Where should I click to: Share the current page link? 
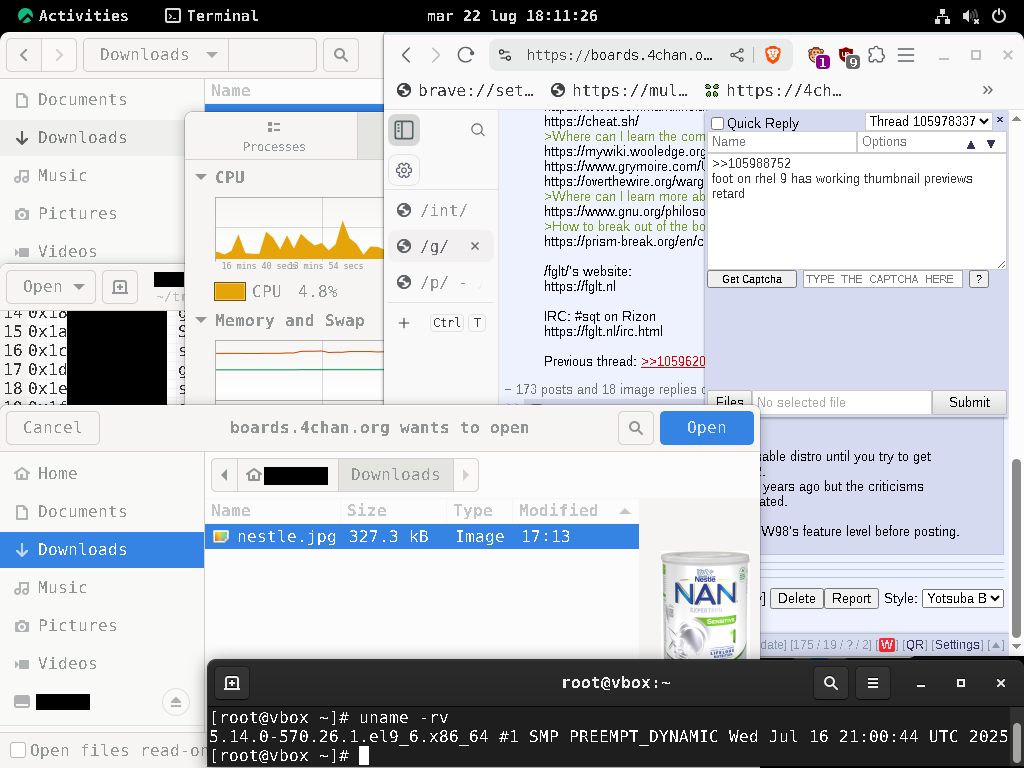pyautogui.click(x=737, y=55)
